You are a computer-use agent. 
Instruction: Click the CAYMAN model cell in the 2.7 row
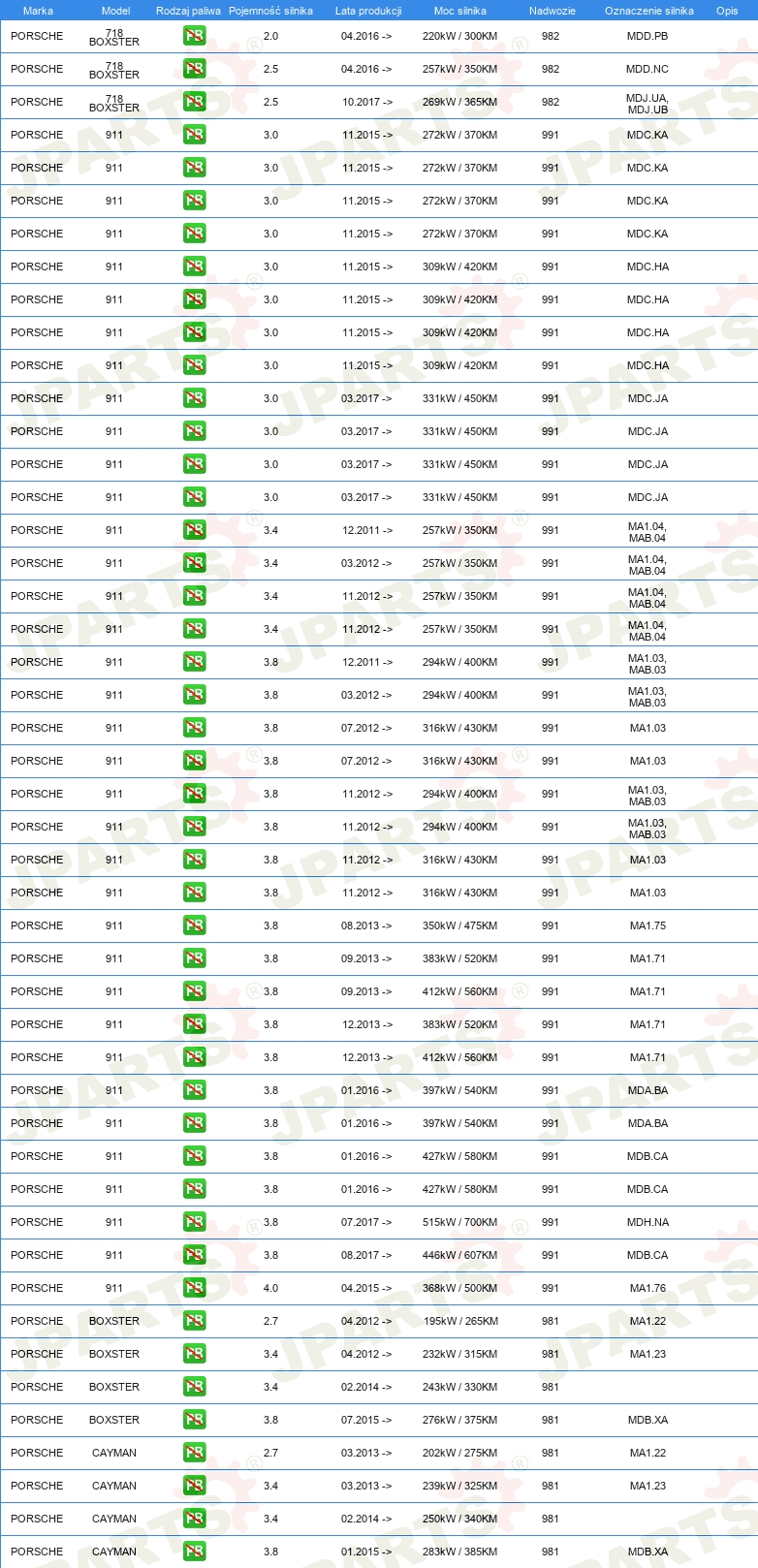point(114,1453)
